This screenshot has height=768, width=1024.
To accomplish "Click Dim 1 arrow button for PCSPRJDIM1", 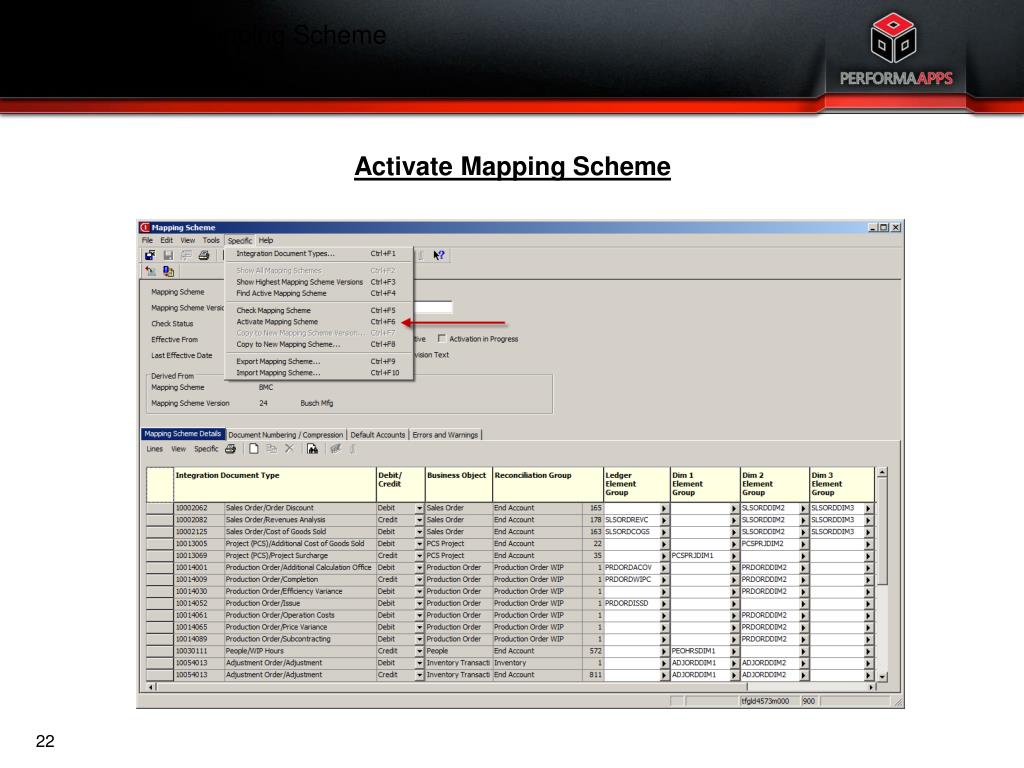I will 734,556.
